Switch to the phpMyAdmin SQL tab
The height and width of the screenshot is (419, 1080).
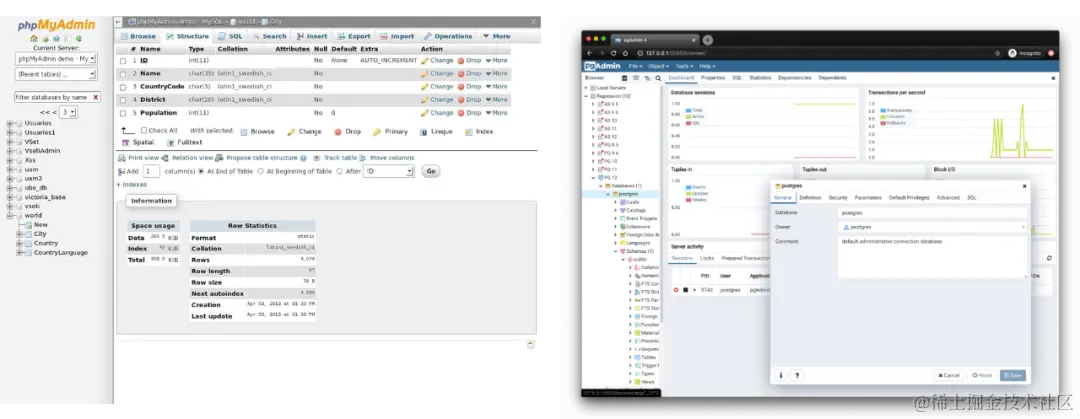pyautogui.click(x=230, y=36)
